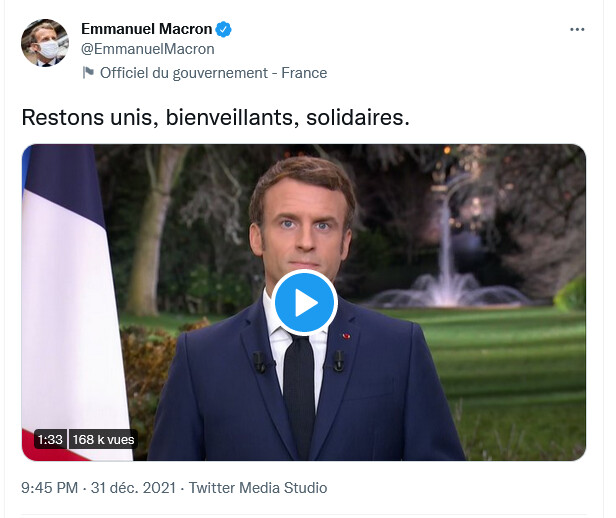Click the 1:33 video duration badge
This screenshot has height=518, width=616.
[x=50, y=439]
